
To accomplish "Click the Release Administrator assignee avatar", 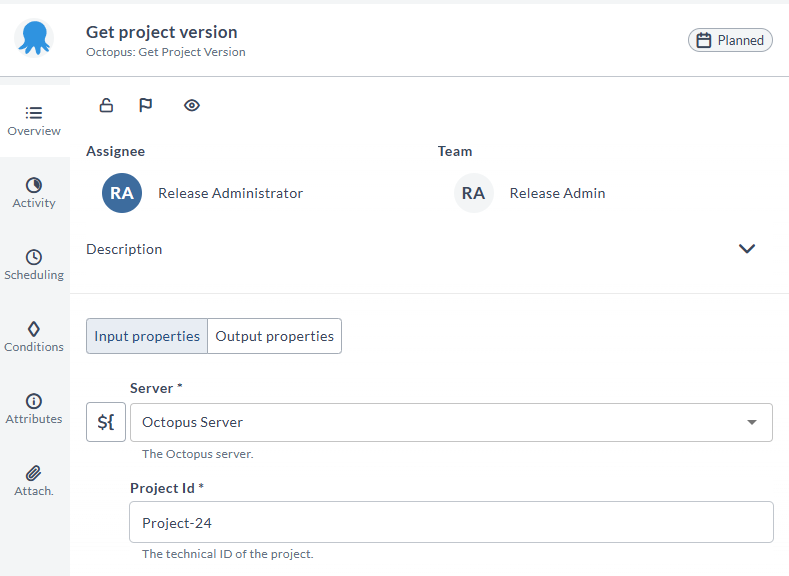I will 122,193.
